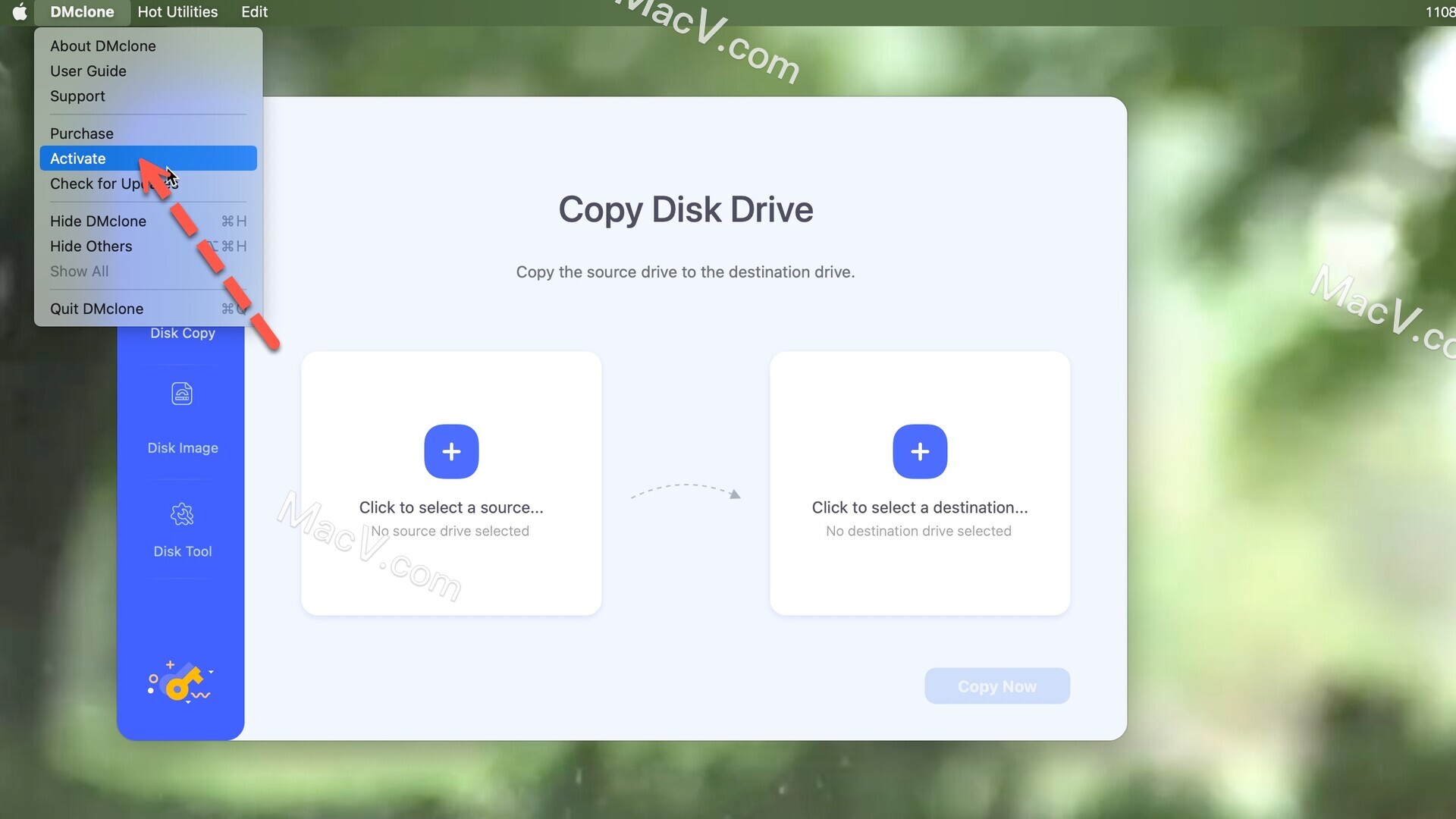Viewport: 1456px width, 819px height.
Task: Open the Disk Tool gear icon
Action: tap(182, 514)
